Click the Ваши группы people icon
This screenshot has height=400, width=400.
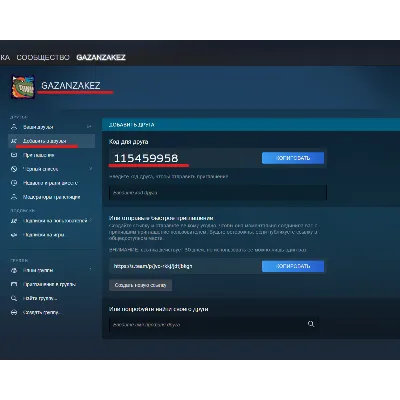click(14, 270)
